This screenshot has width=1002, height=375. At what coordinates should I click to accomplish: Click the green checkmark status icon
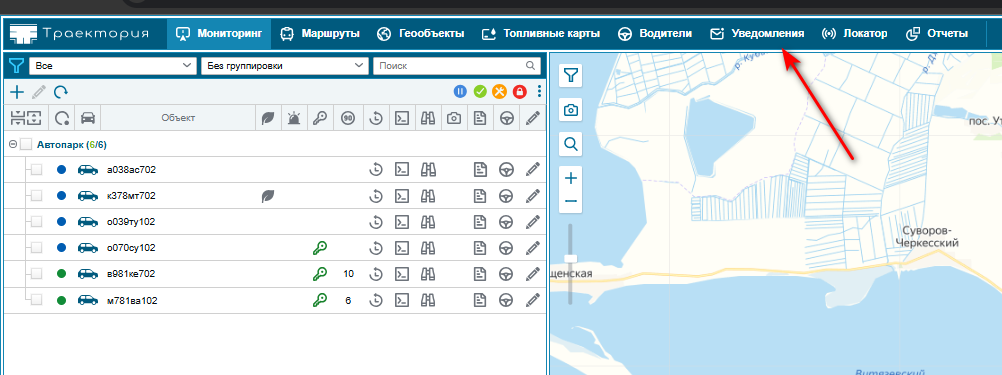tap(480, 92)
